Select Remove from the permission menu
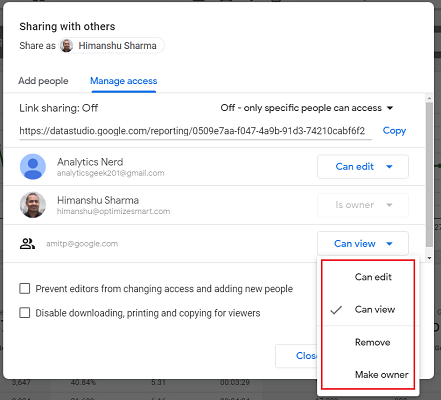 (368, 342)
